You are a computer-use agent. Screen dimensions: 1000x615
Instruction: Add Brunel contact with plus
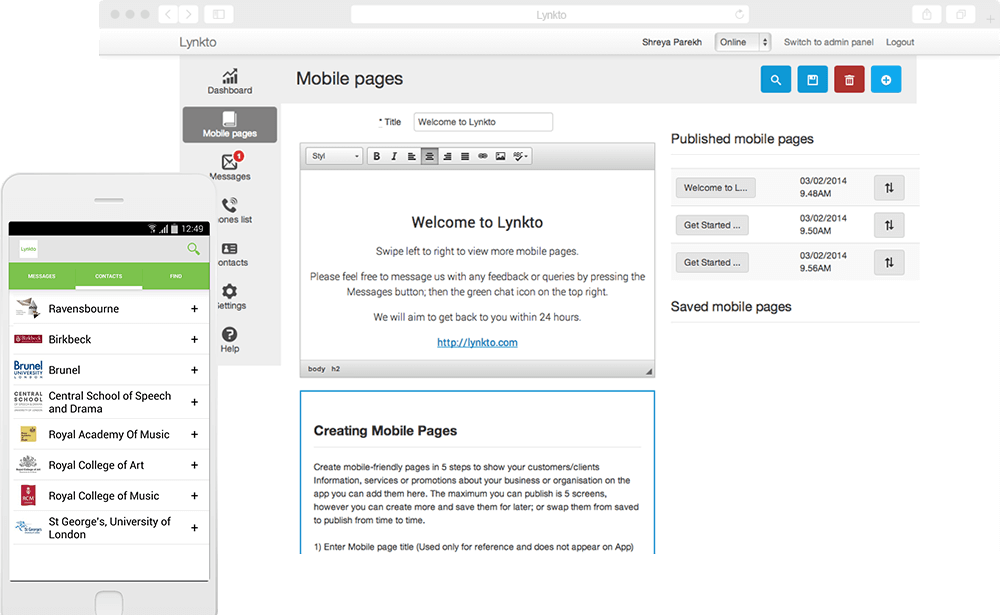point(194,370)
